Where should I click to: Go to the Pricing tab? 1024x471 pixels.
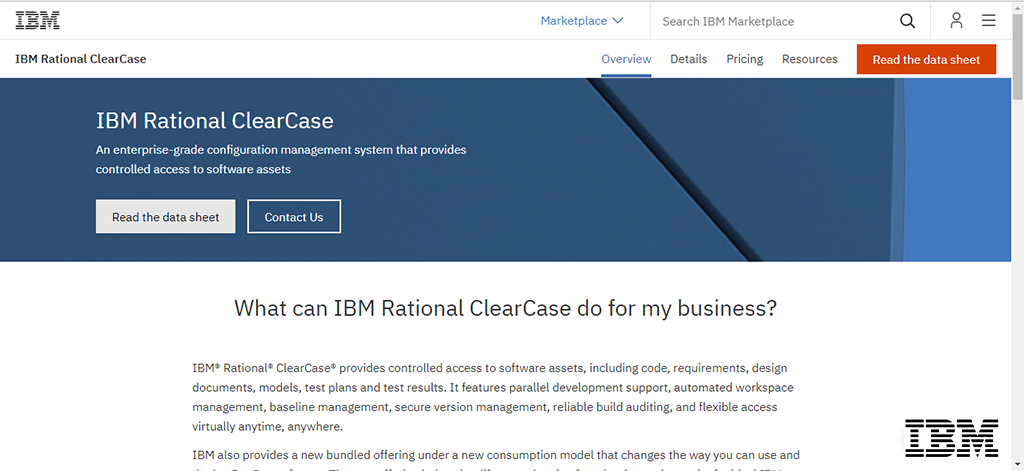pos(744,59)
